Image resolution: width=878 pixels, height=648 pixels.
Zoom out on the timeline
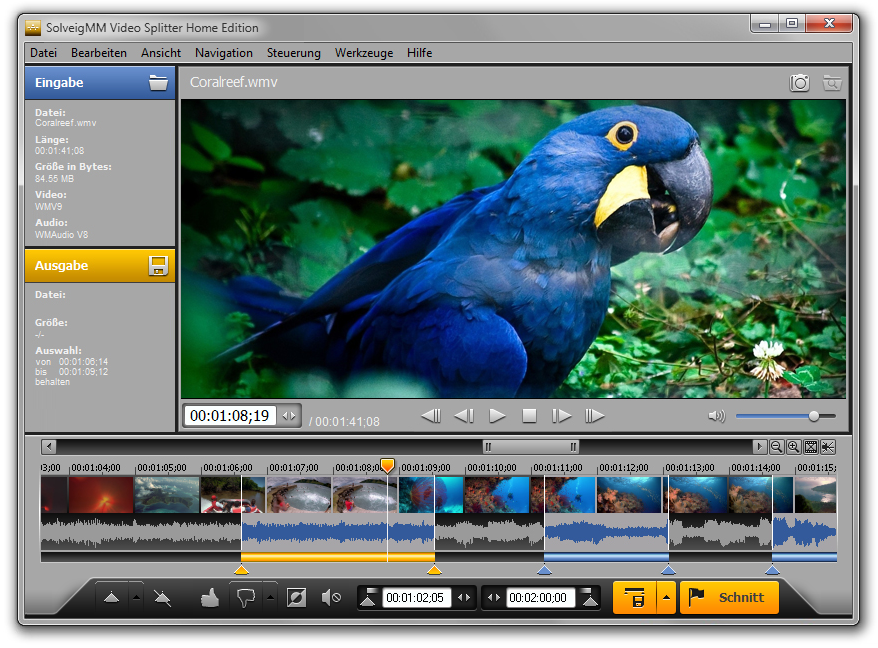point(776,447)
